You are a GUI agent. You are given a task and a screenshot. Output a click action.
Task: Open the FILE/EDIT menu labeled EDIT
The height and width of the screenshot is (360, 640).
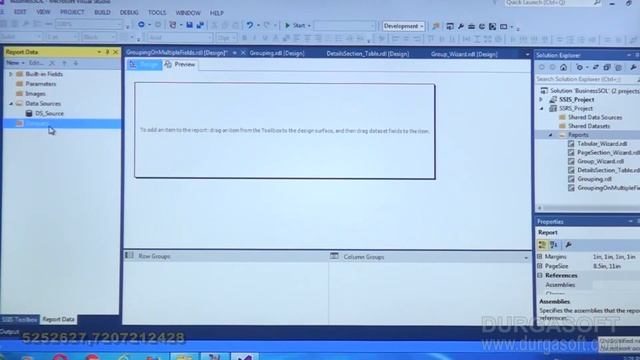[20, 12]
